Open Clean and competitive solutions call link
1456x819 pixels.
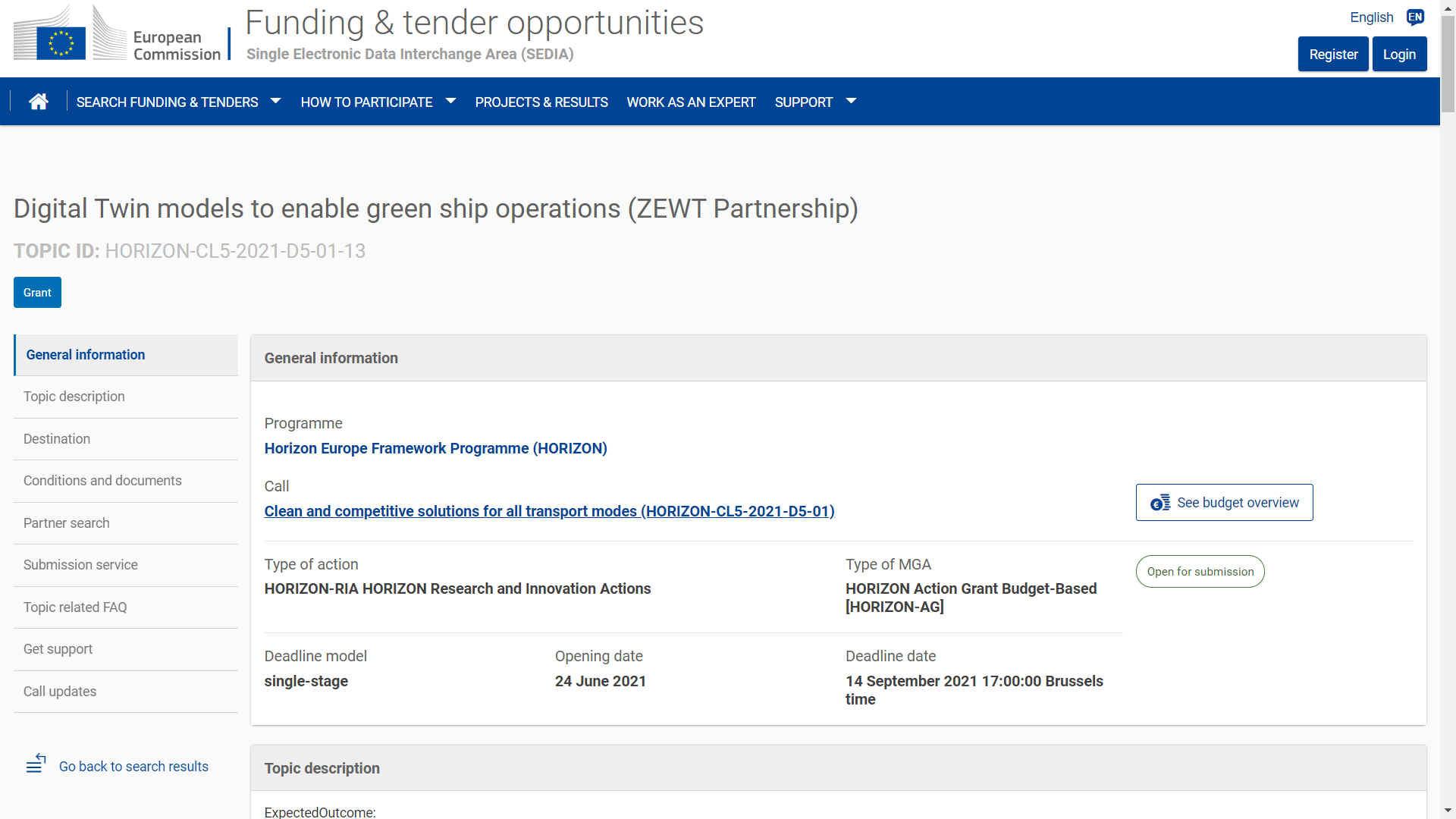click(549, 511)
